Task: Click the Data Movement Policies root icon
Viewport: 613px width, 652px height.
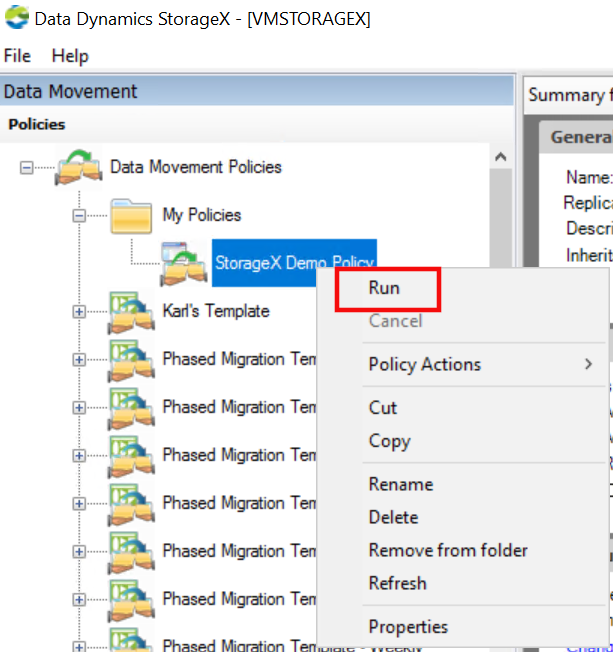Action: click(79, 167)
